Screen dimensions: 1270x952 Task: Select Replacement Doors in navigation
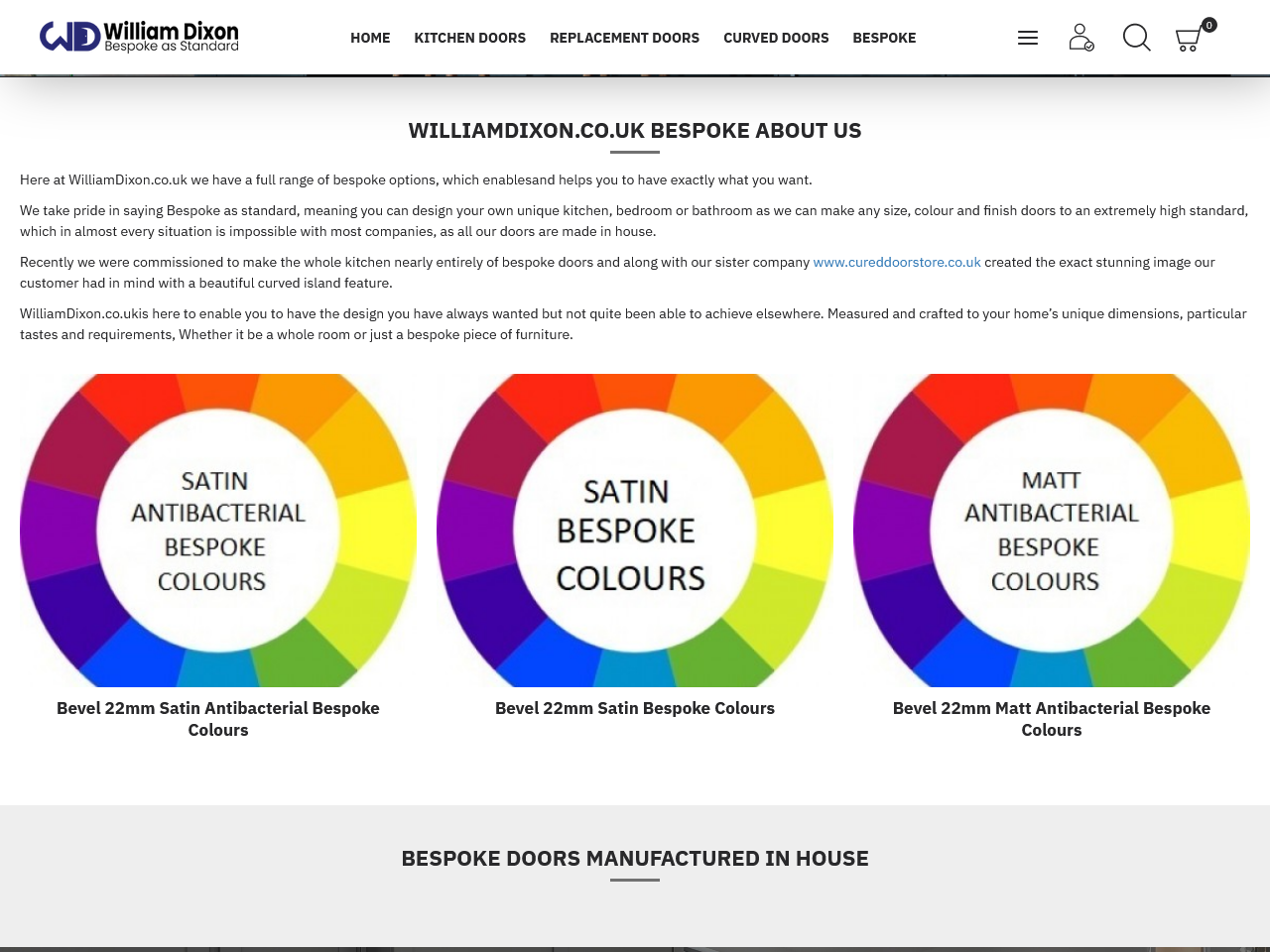(624, 38)
